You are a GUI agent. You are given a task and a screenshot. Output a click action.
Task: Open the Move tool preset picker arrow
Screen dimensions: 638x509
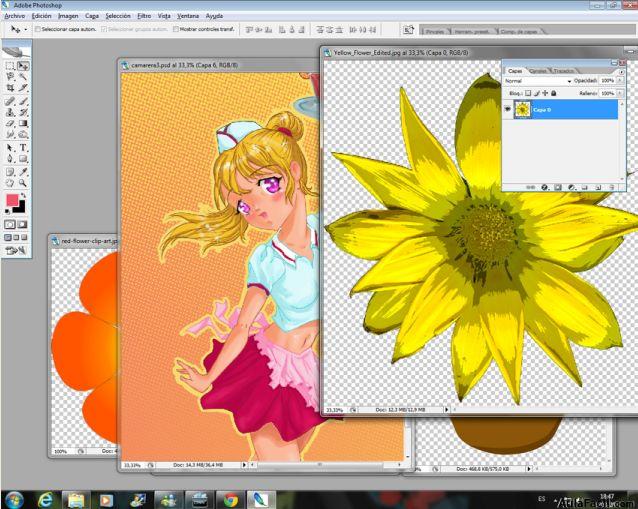coord(26,29)
